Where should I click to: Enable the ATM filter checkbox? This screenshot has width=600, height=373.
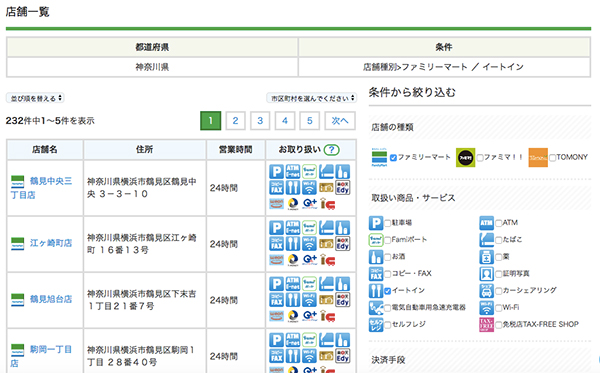coord(498,223)
